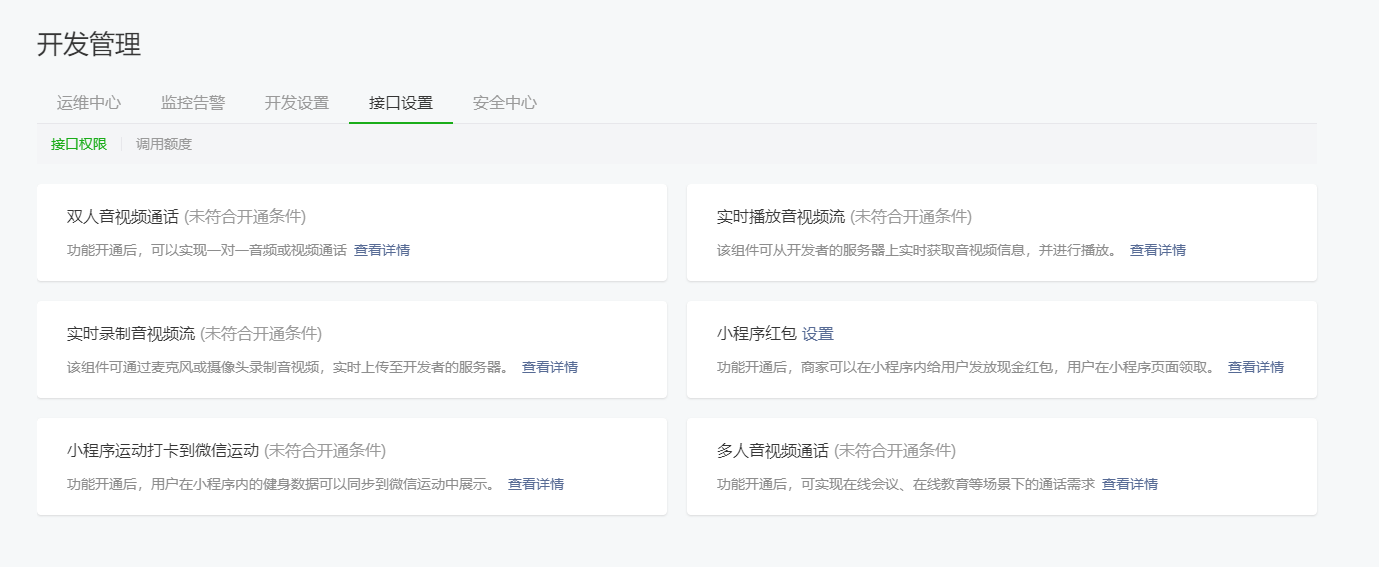Select the 多人音视频通话 card heading

coord(773,451)
